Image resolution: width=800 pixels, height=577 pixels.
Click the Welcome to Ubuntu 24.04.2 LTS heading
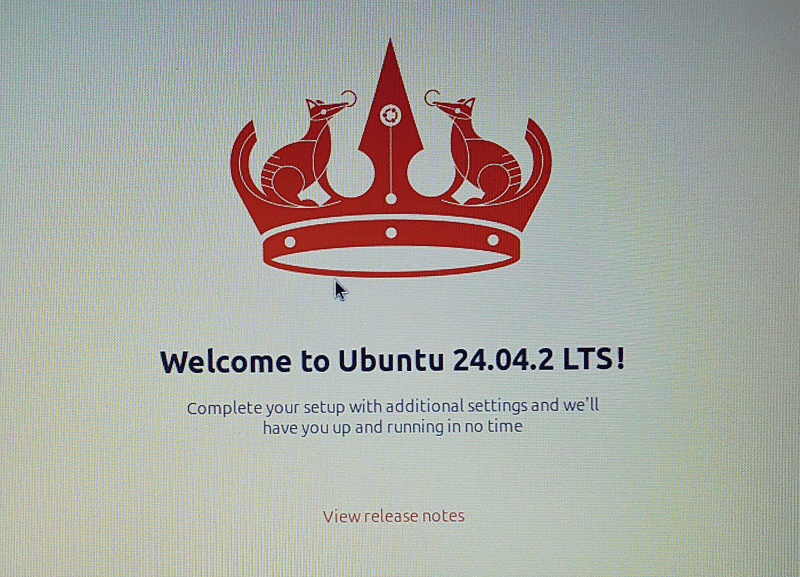point(392,360)
